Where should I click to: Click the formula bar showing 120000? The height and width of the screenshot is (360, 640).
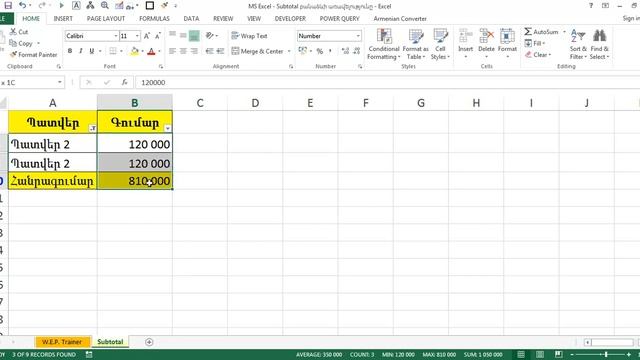point(388,82)
